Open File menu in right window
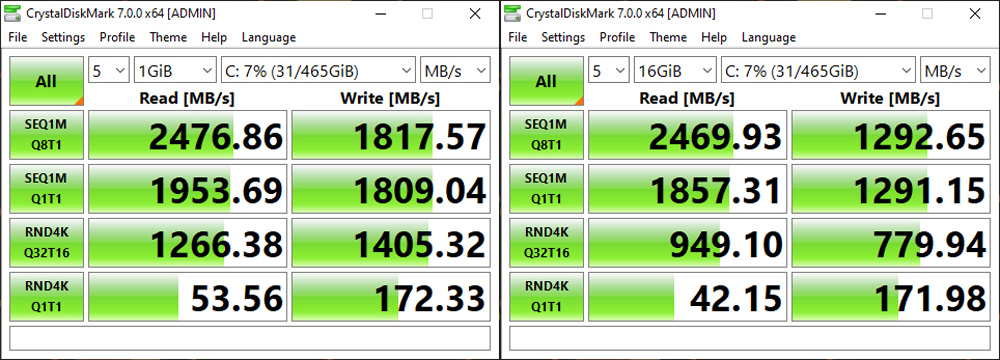This screenshot has width=1000, height=360. click(518, 38)
